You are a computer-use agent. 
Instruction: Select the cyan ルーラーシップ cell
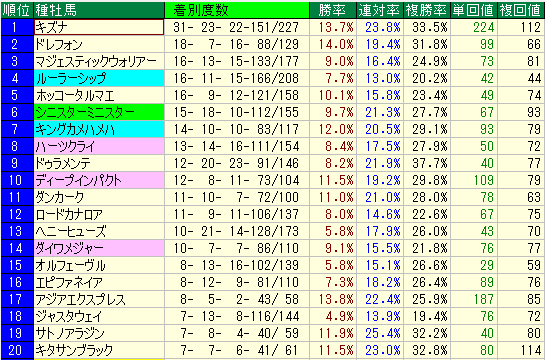click(99, 78)
